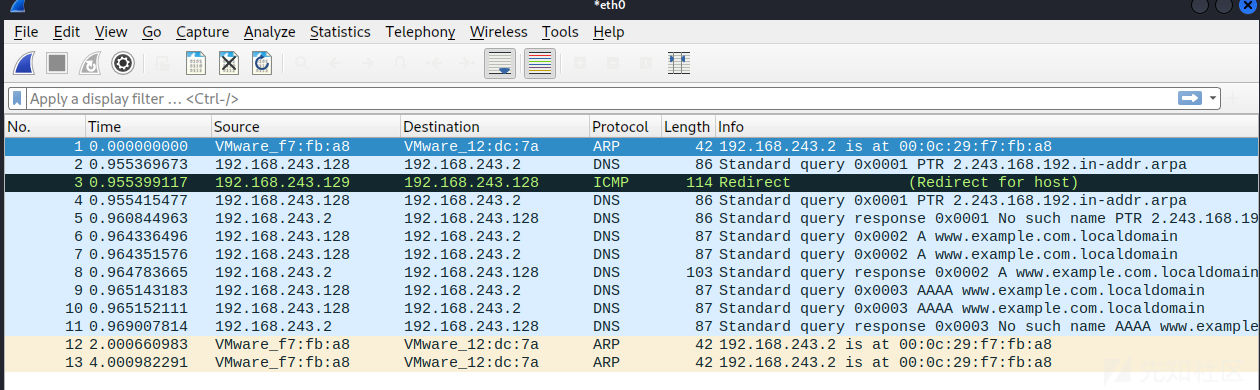Sort packets by the No. column header

click(x=44, y=127)
